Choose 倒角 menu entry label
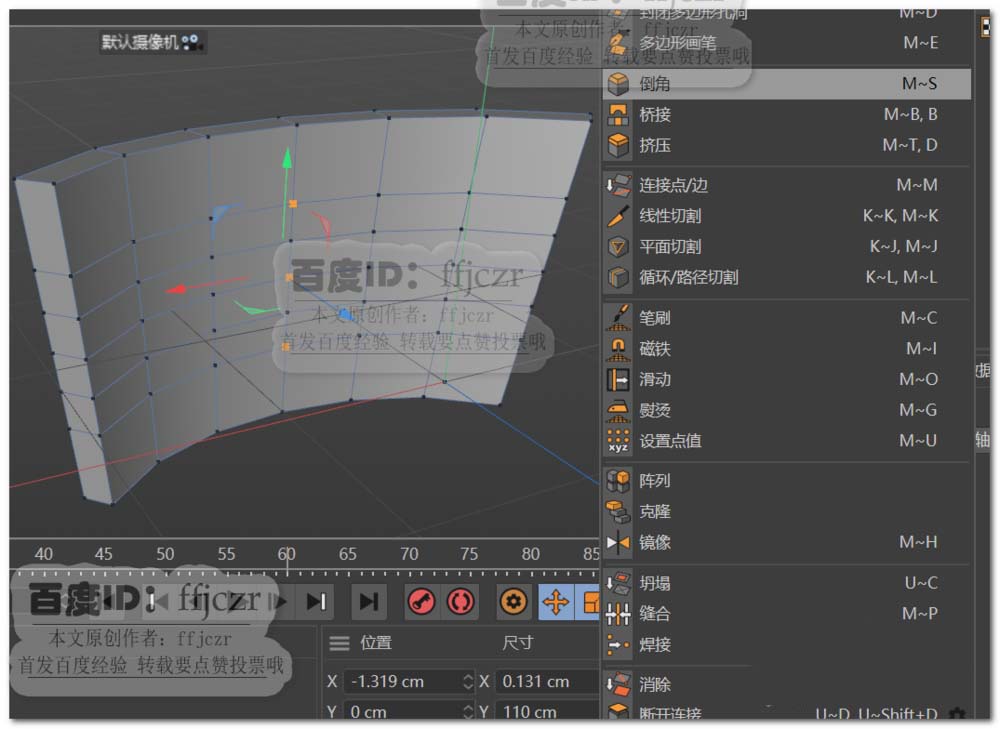Viewport: 1000px width, 729px height. 655,84
